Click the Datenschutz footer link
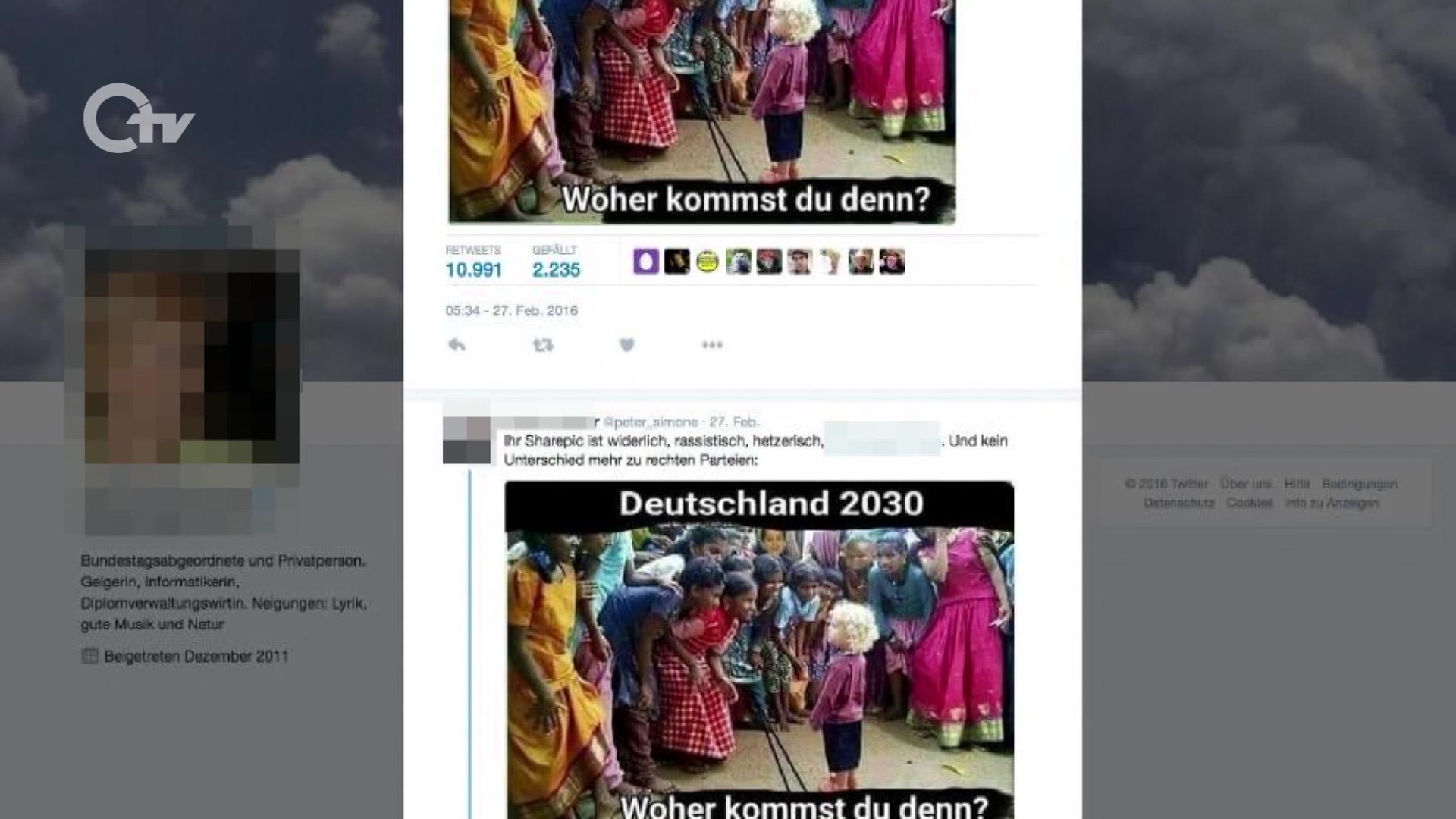This screenshot has height=819, width=1456. (x=1179, y=503)
